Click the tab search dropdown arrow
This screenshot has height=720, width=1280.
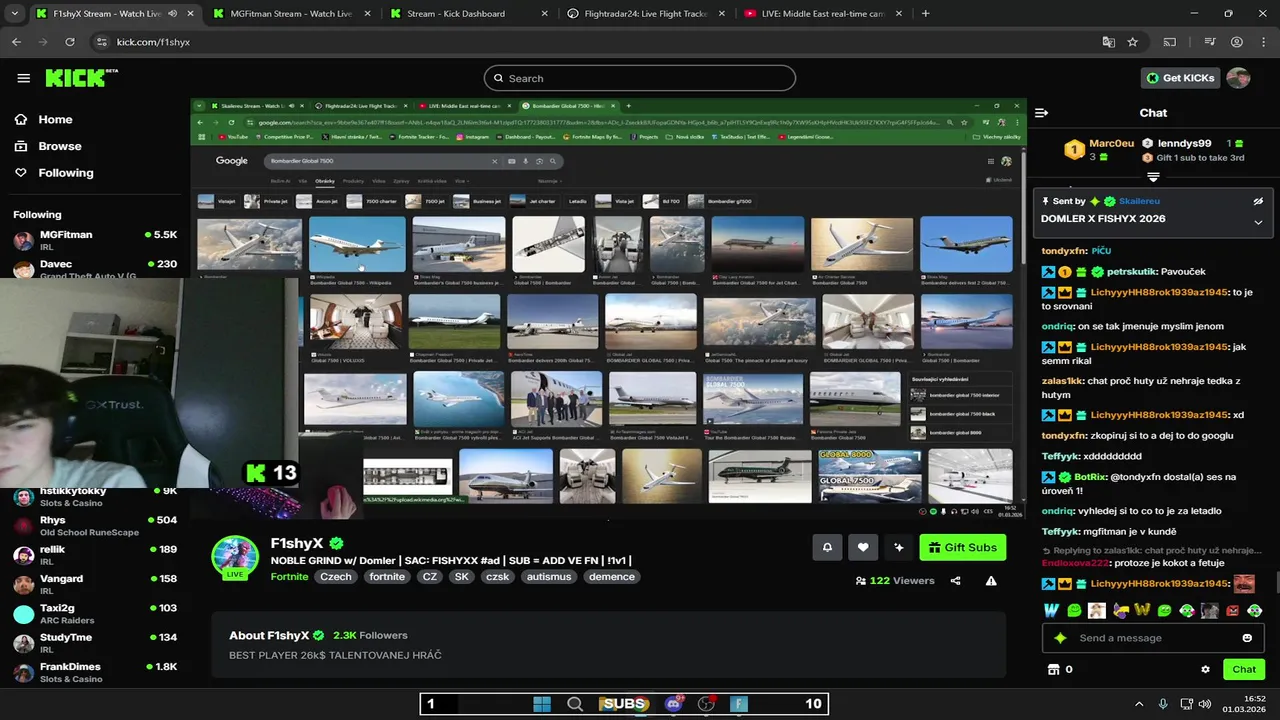pos(16,14)
